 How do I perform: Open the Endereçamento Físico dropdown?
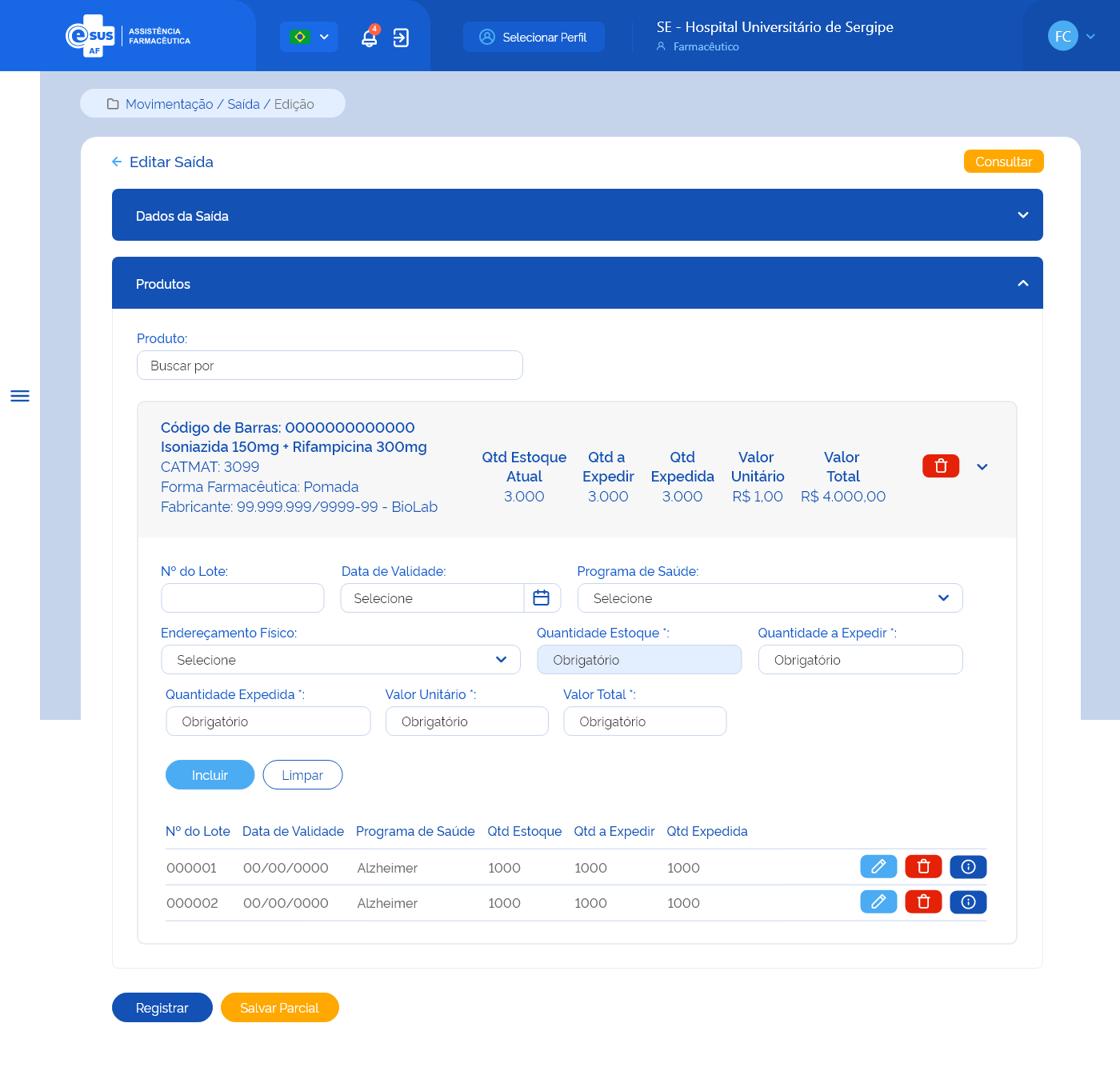click(341, 660)
